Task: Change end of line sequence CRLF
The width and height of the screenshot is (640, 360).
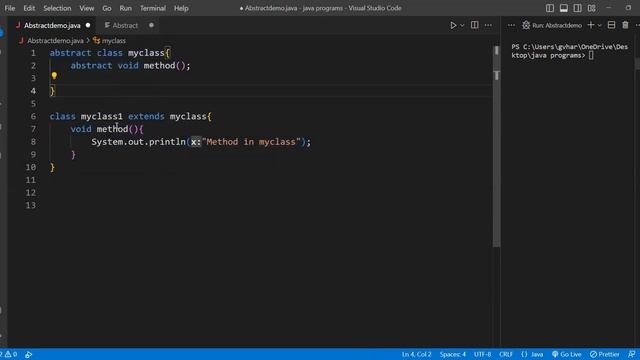Action: point(505,354)
